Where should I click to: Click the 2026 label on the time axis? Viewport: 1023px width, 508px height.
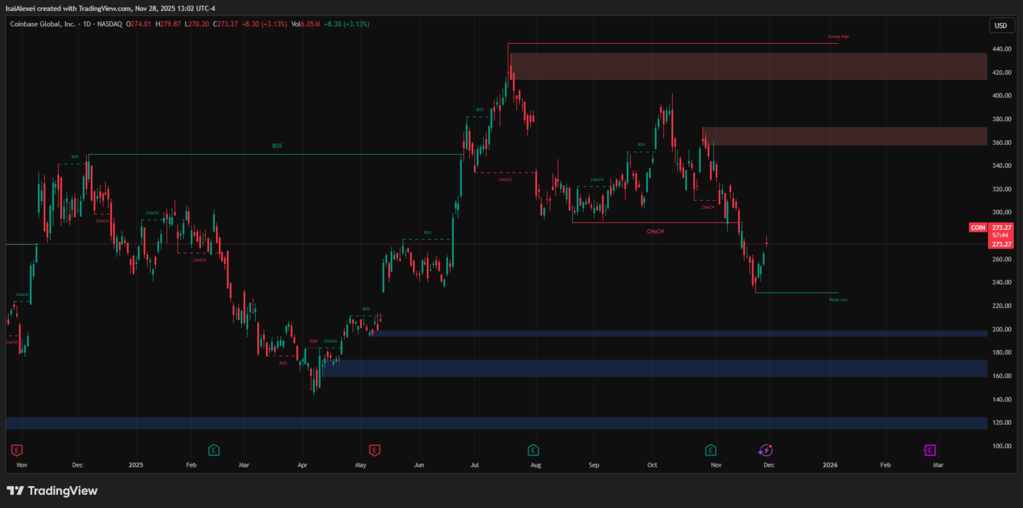tap(830, 465)
